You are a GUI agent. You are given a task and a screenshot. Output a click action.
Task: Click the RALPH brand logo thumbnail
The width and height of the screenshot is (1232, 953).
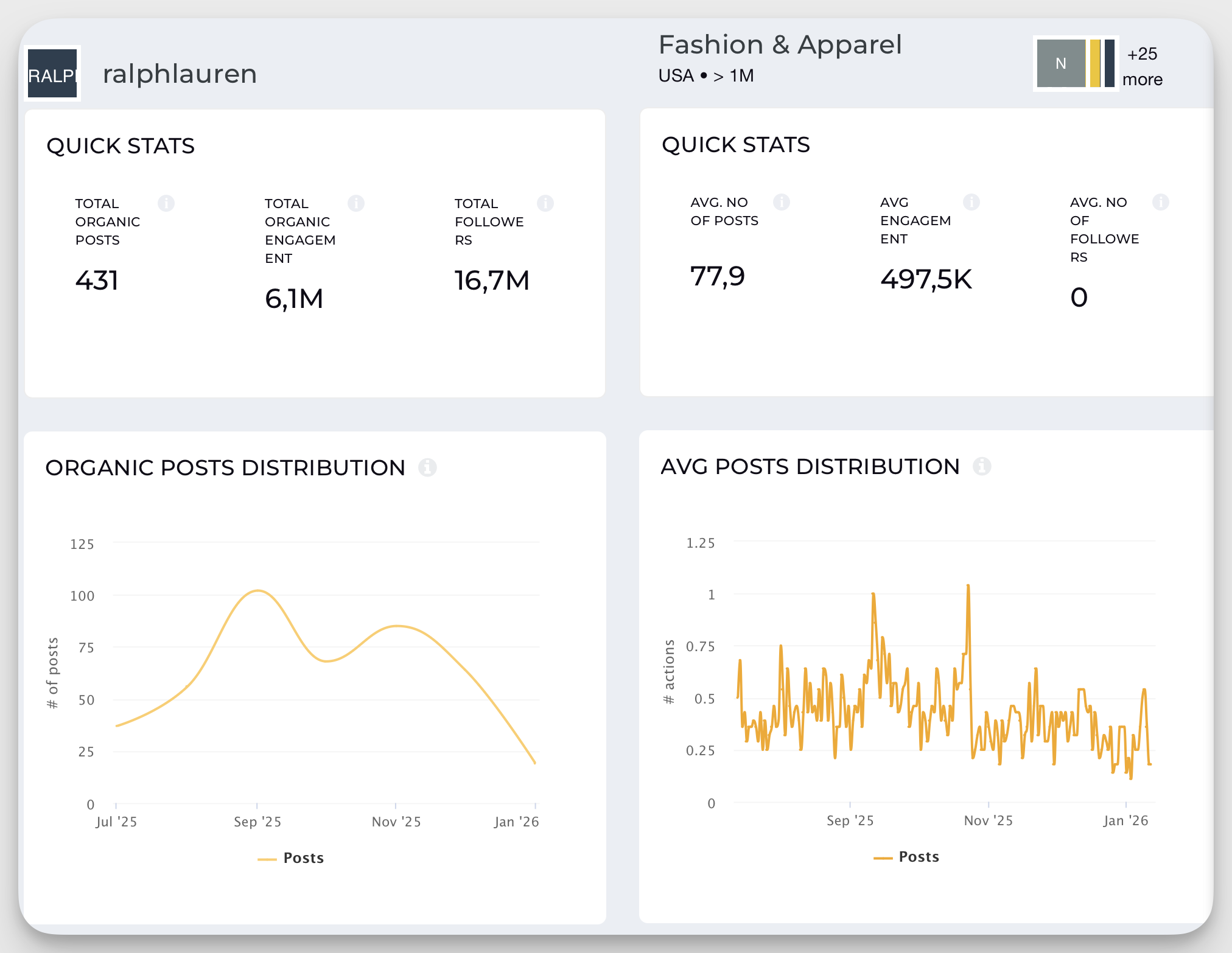coord(52,74)
